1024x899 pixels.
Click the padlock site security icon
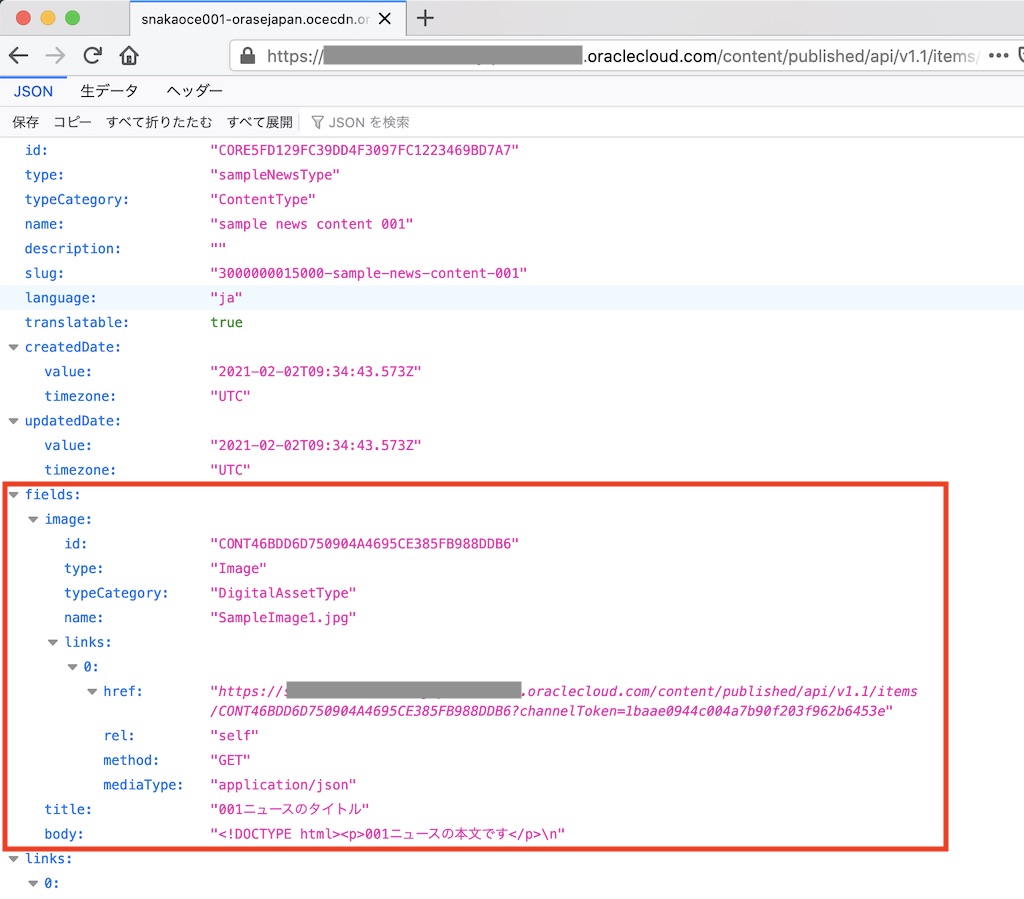pyautogui.click(x=248, y=56)
